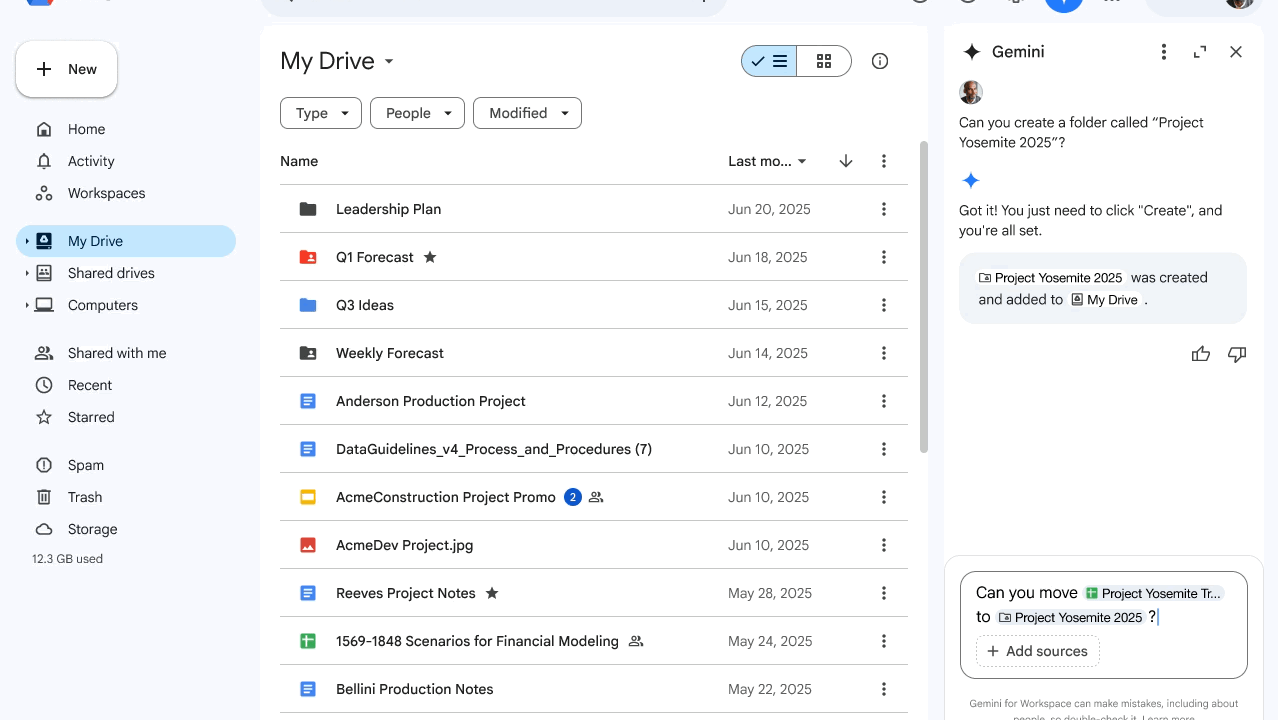Click the comment count badge on AcmeConstruction

[x=573, y=497]
